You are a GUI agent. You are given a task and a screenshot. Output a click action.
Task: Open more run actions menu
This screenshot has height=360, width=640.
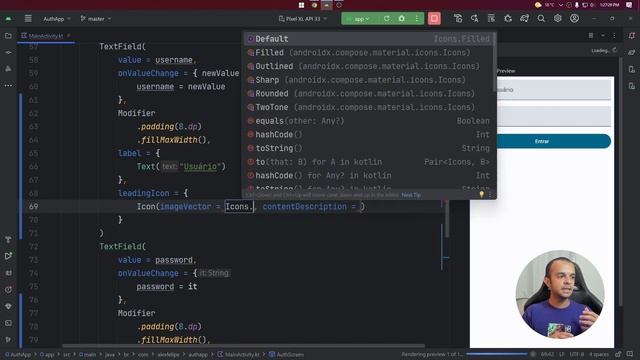pos(417,18)
